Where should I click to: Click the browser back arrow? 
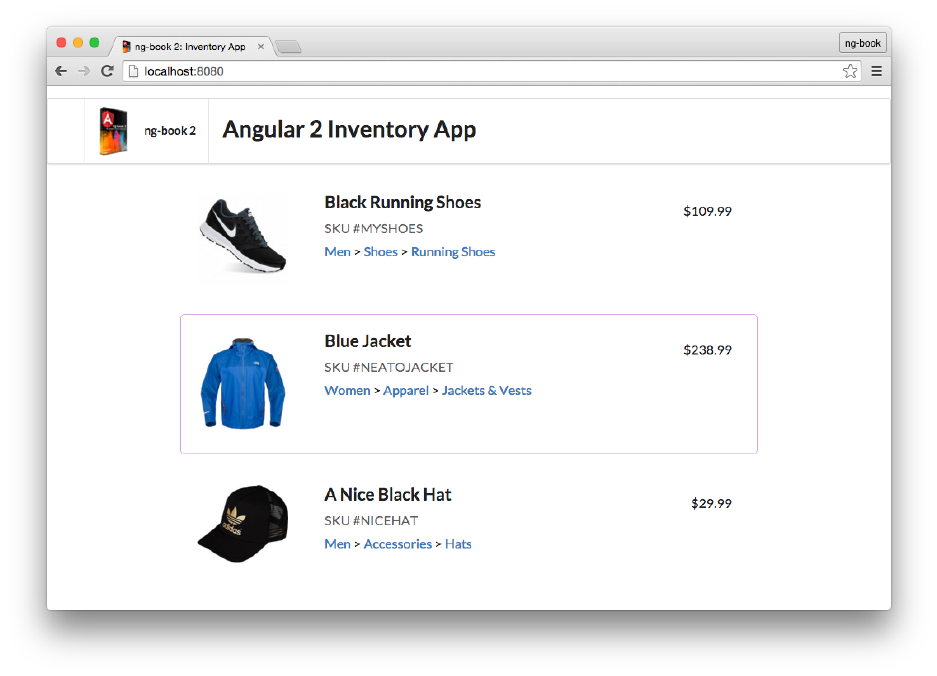61,71
